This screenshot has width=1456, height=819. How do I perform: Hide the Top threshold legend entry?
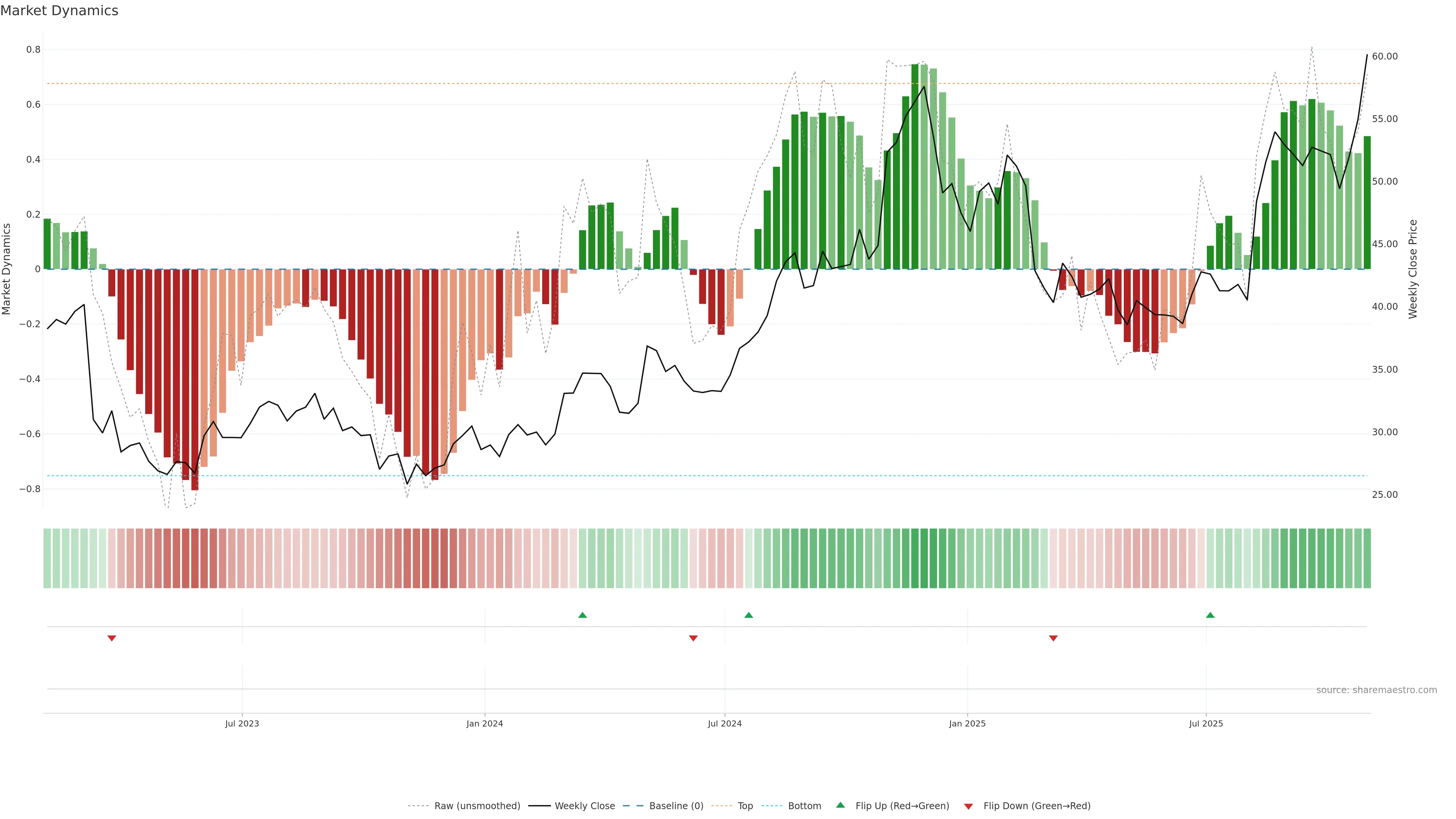coord(745,806)
